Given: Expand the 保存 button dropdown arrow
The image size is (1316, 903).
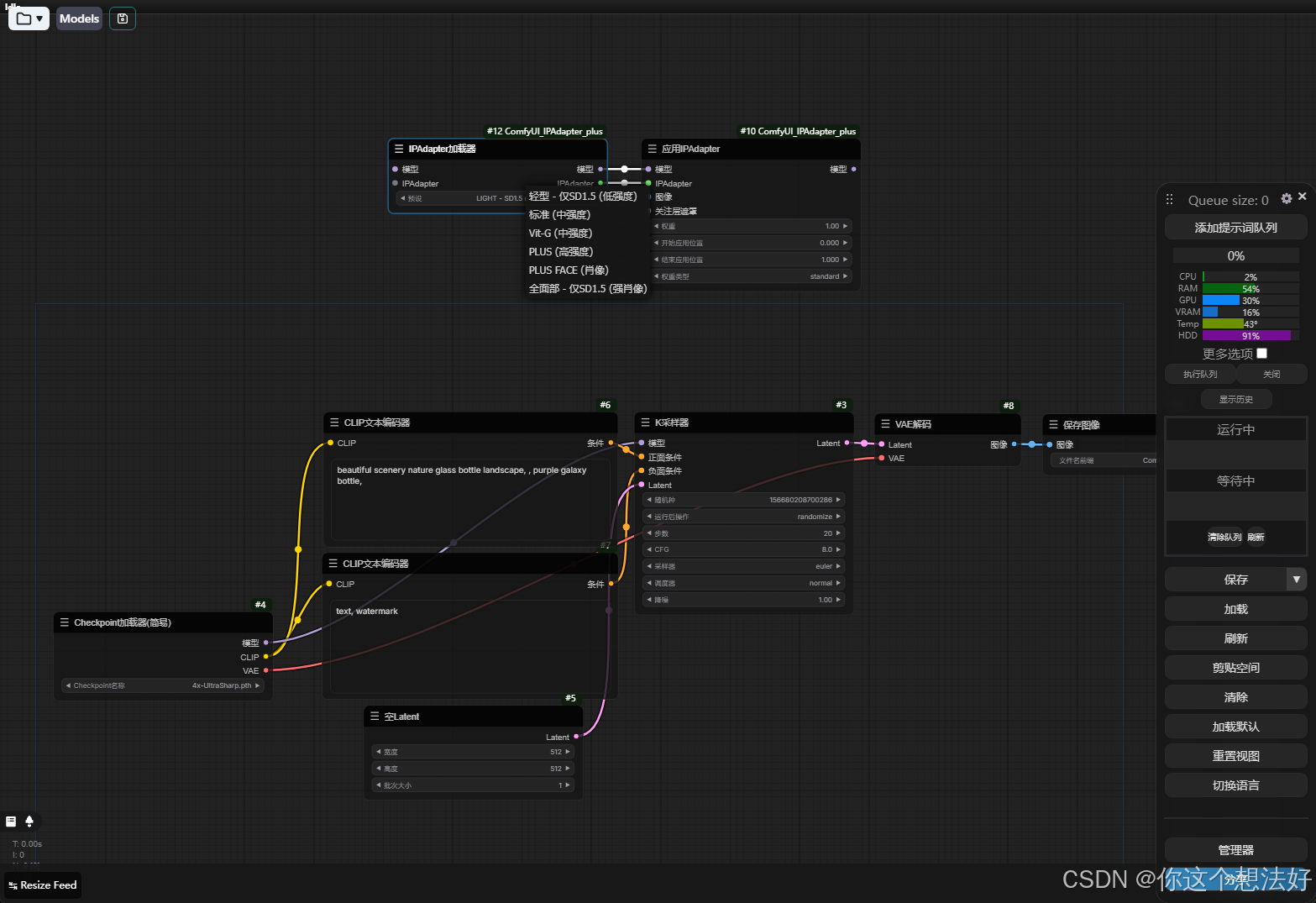Looking at the screenshot, I should click(x=1297, y=579).
